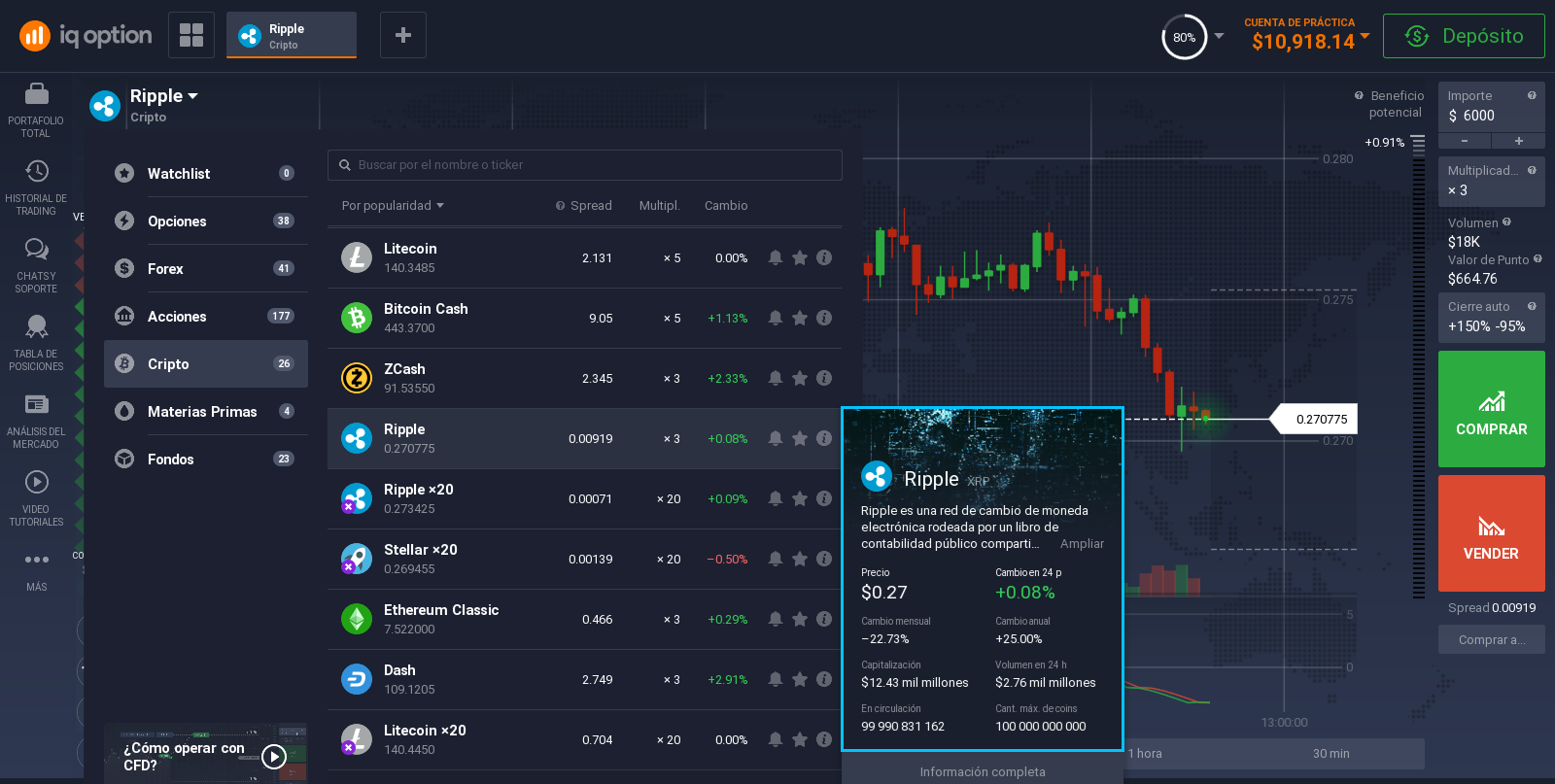1555x784 pixels.
Task: Open info icon for Ethereum Classic
Action: click(x=824, y=619)
